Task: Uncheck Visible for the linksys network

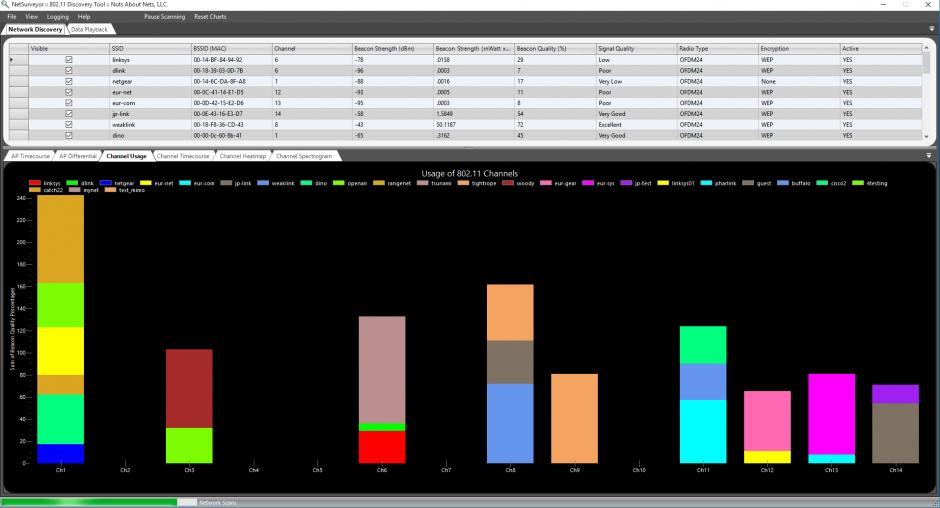Action: pyautogui.click(x=69, y=59)
